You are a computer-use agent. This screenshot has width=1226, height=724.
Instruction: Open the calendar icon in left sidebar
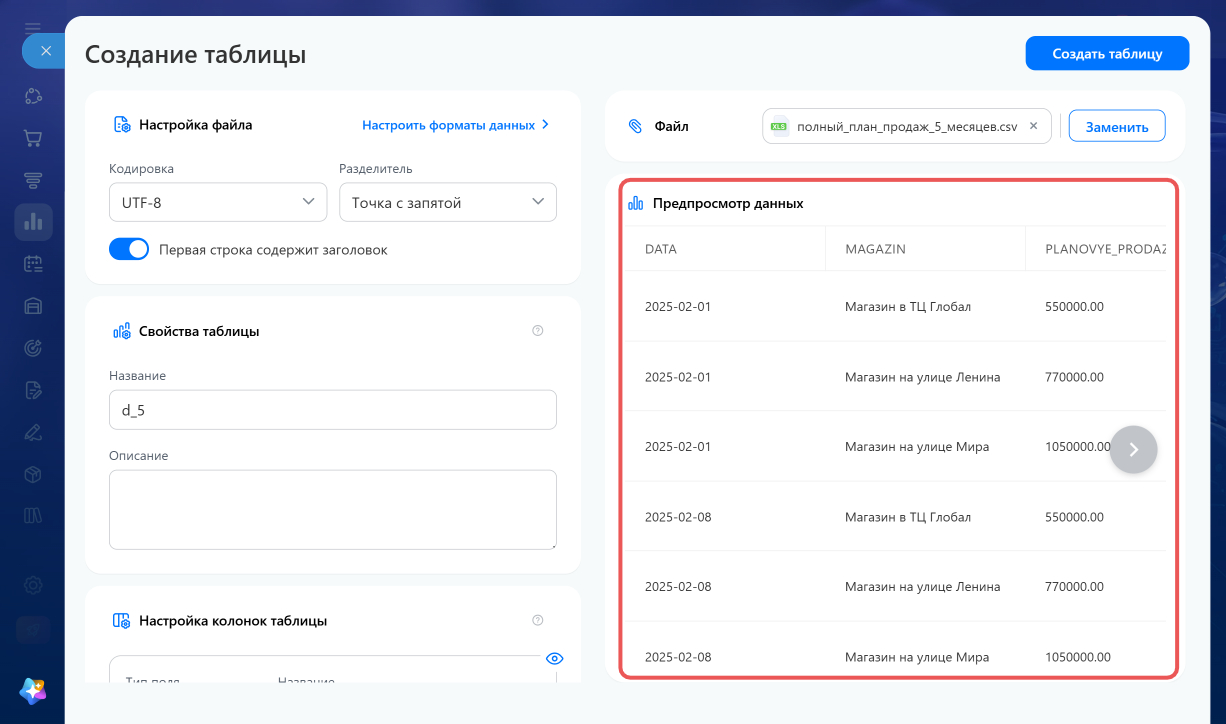pos(33,264)
